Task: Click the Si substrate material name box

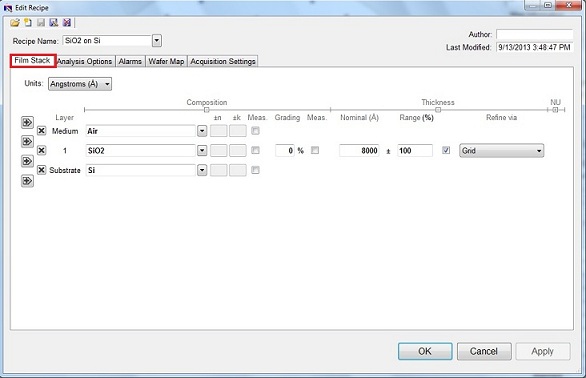Action: tap(141, 170)
